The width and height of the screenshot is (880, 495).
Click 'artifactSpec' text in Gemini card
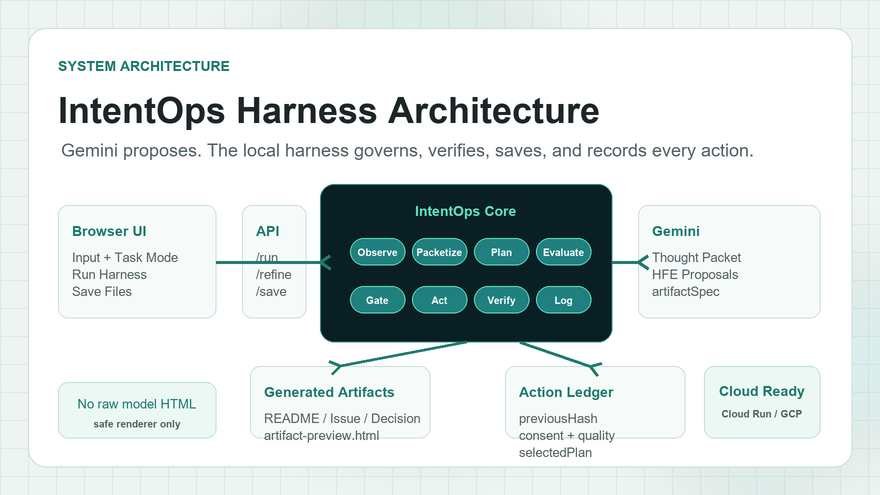685,291
